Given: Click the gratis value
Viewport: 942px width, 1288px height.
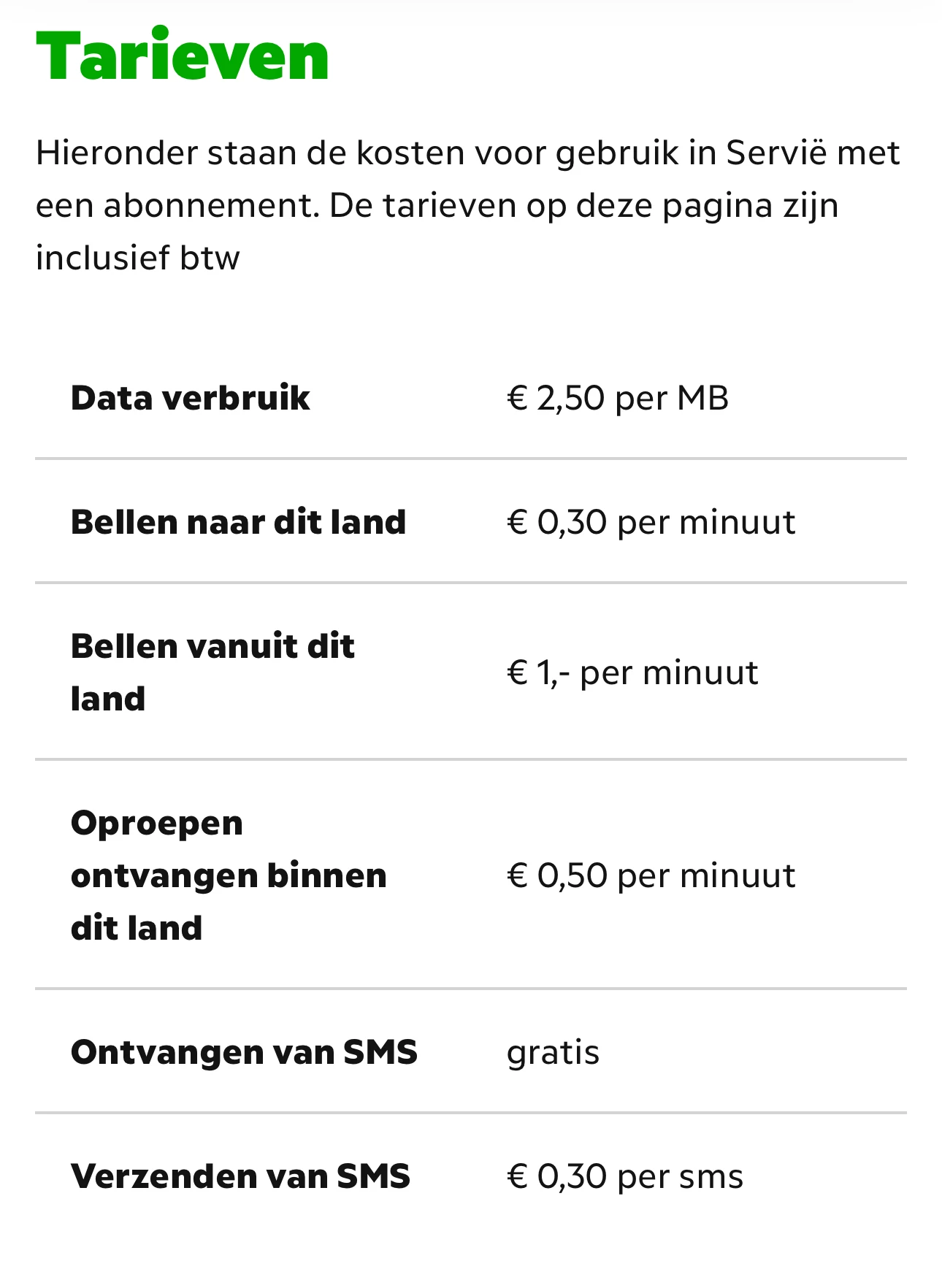Looking at the screenshot, I should tap(553, 1052).
